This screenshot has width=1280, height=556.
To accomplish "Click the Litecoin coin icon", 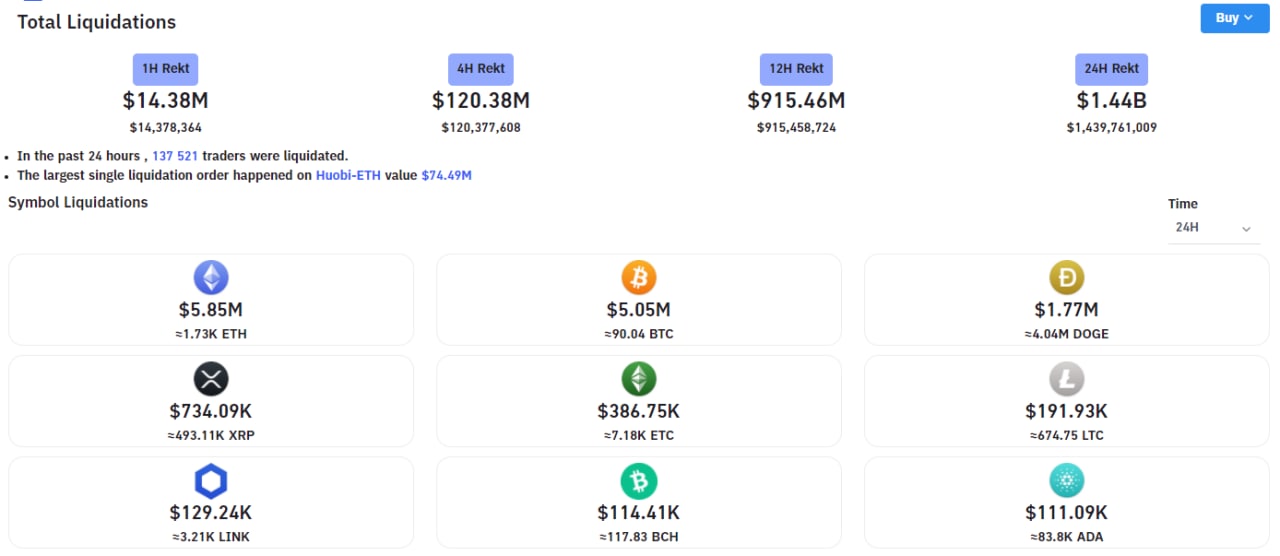I will [x=1066, y=379].
